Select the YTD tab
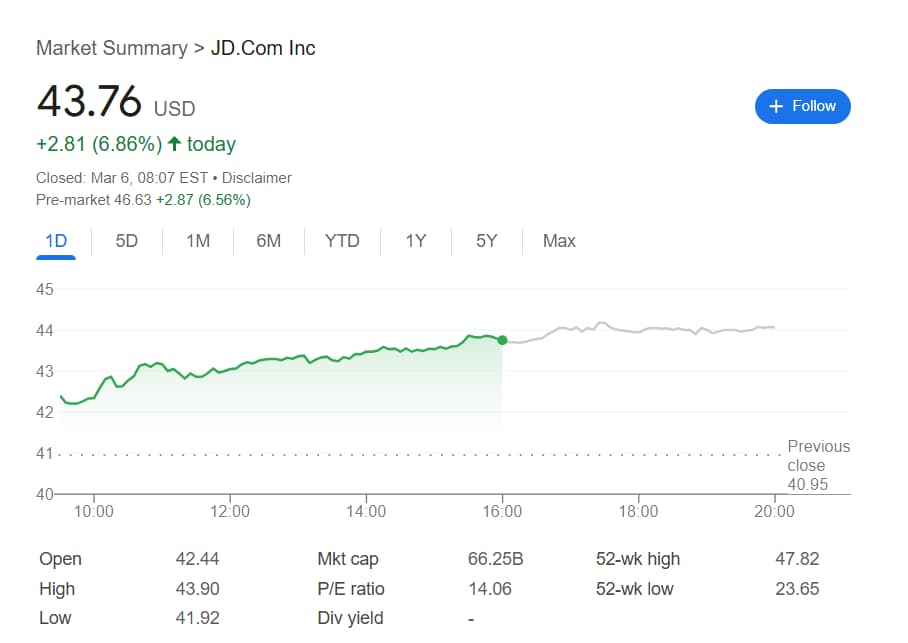The width and height of the screenshot is (908, 643). (342, 241)
